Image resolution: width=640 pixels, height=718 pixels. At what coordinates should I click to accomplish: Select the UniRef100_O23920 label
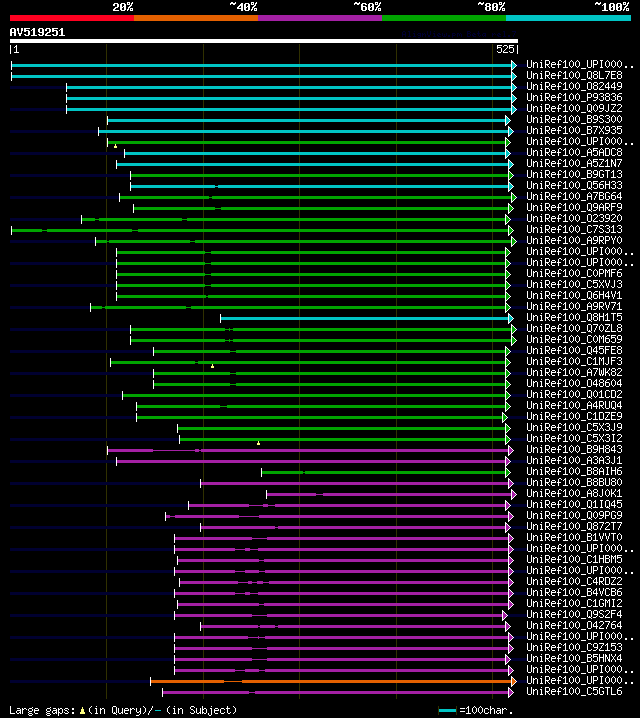click(x=574, y=218)
